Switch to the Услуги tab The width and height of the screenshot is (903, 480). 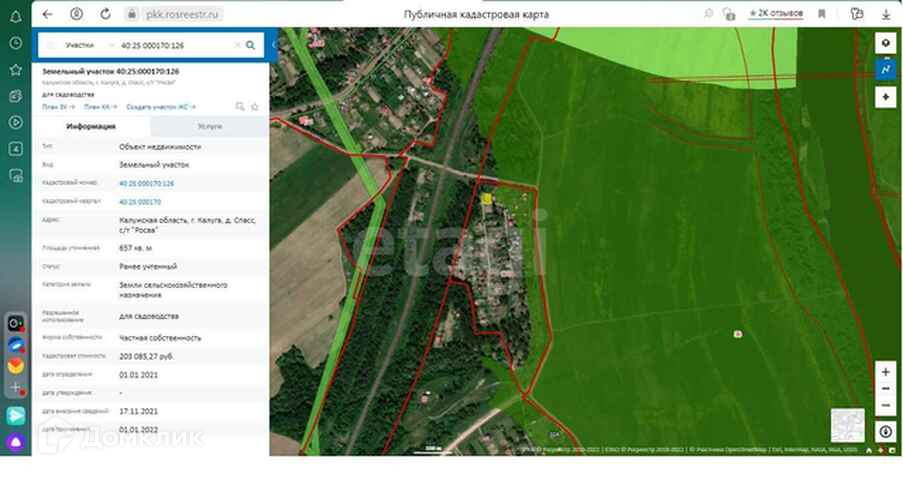pyautogui.click(x=210, y=126)
